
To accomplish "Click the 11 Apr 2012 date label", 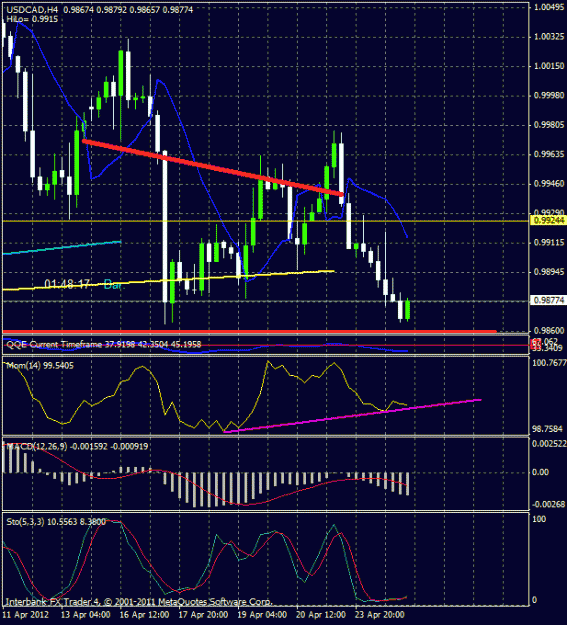I will tap(26, 614).
